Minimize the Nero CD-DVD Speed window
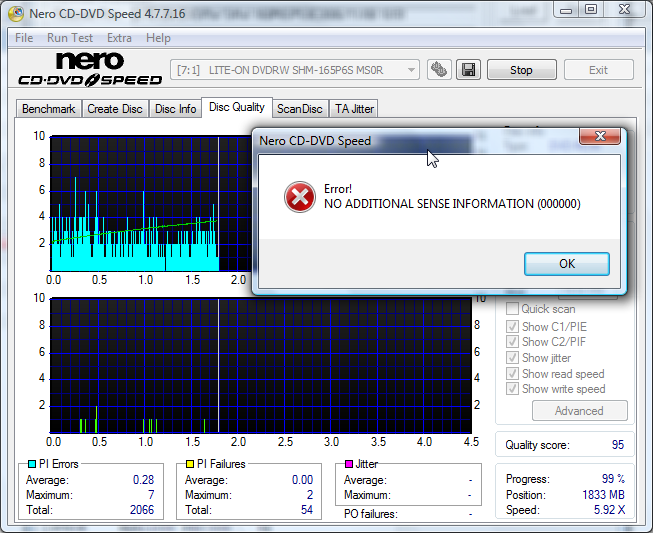 (x=566, y=10)
